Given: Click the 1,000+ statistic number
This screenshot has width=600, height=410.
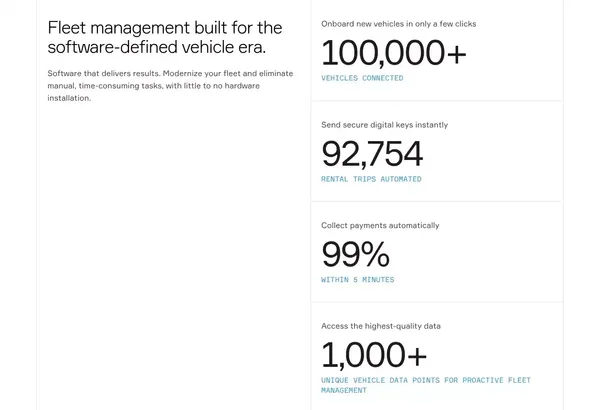Looking at the screenshot, I should pos(374,355).
